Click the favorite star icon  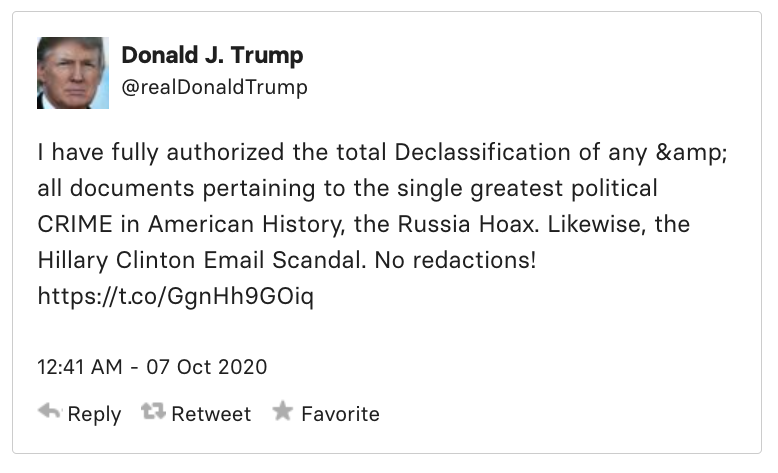click(x=283, y=412)
